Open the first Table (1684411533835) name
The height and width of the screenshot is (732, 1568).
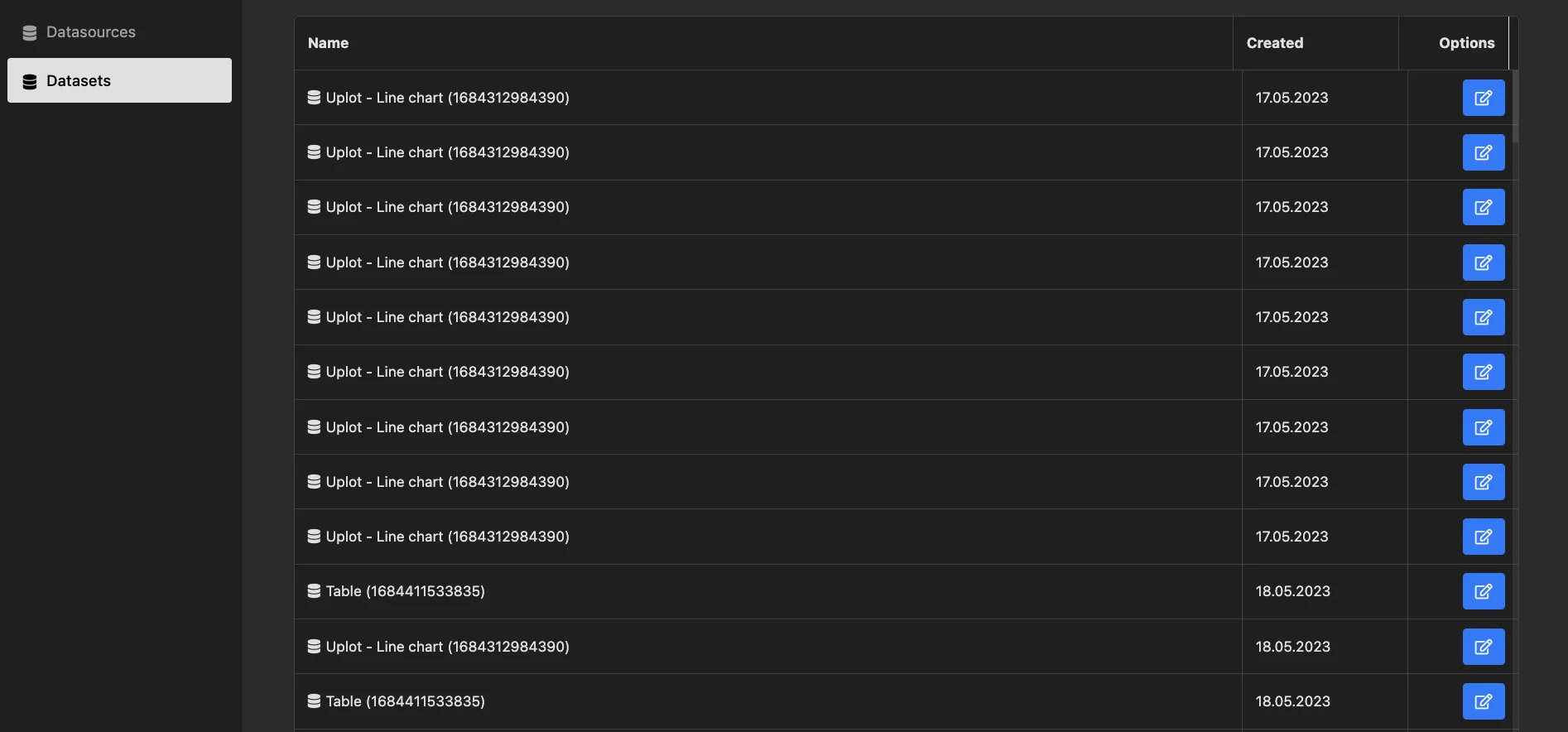point(405,591)
